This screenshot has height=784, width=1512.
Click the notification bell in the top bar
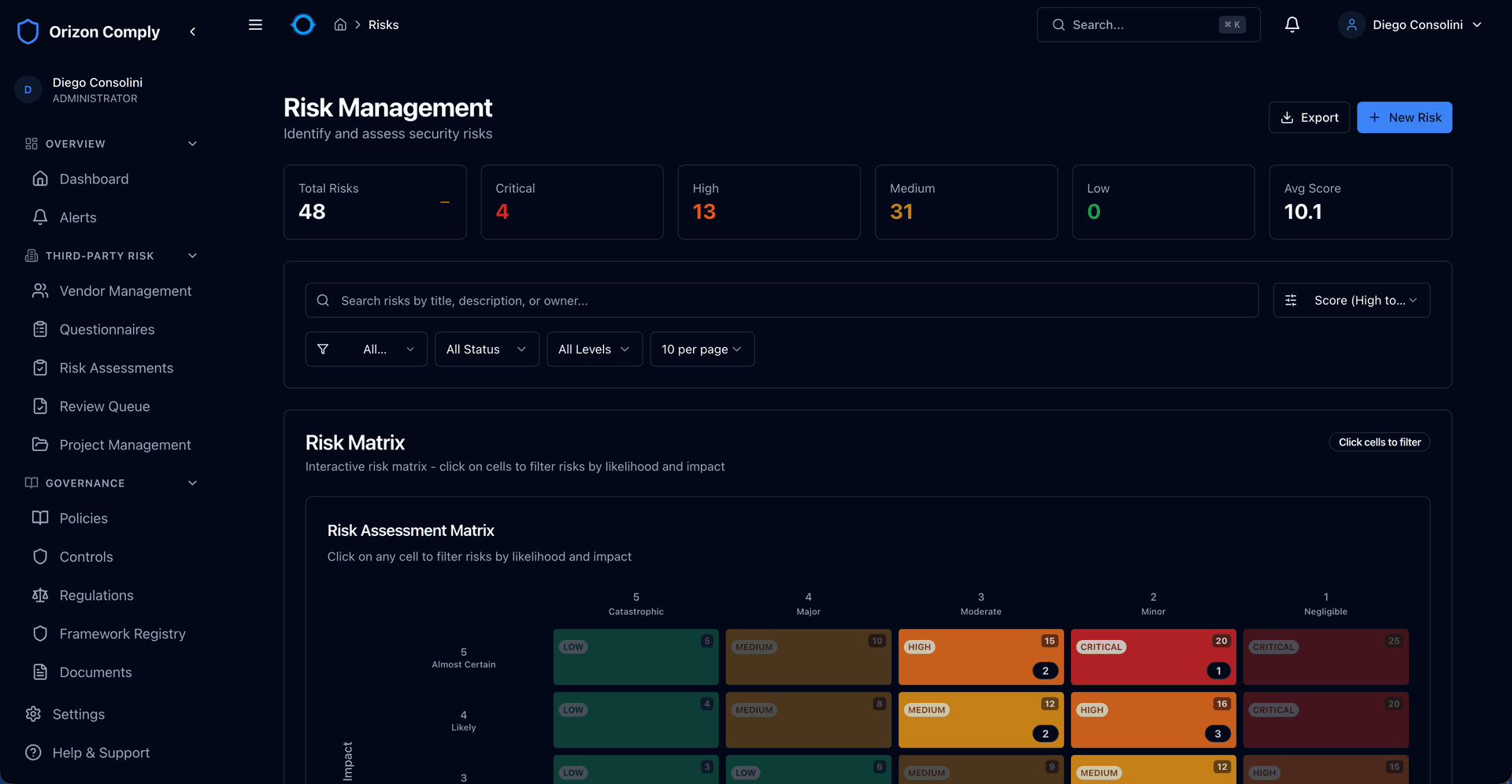tap(1291, 24)
